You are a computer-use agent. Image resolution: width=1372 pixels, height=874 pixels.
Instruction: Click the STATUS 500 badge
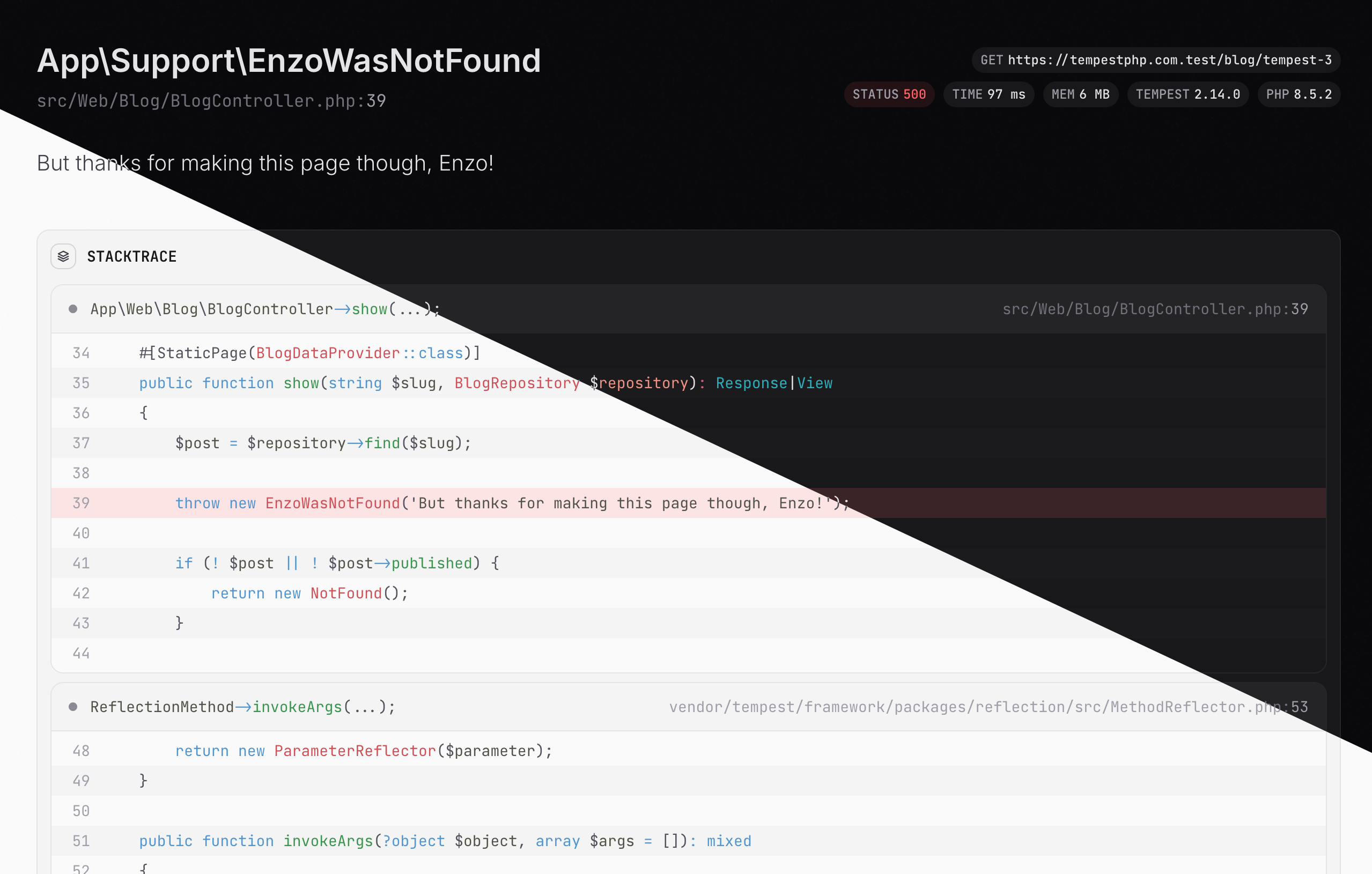tap(889, 94)
